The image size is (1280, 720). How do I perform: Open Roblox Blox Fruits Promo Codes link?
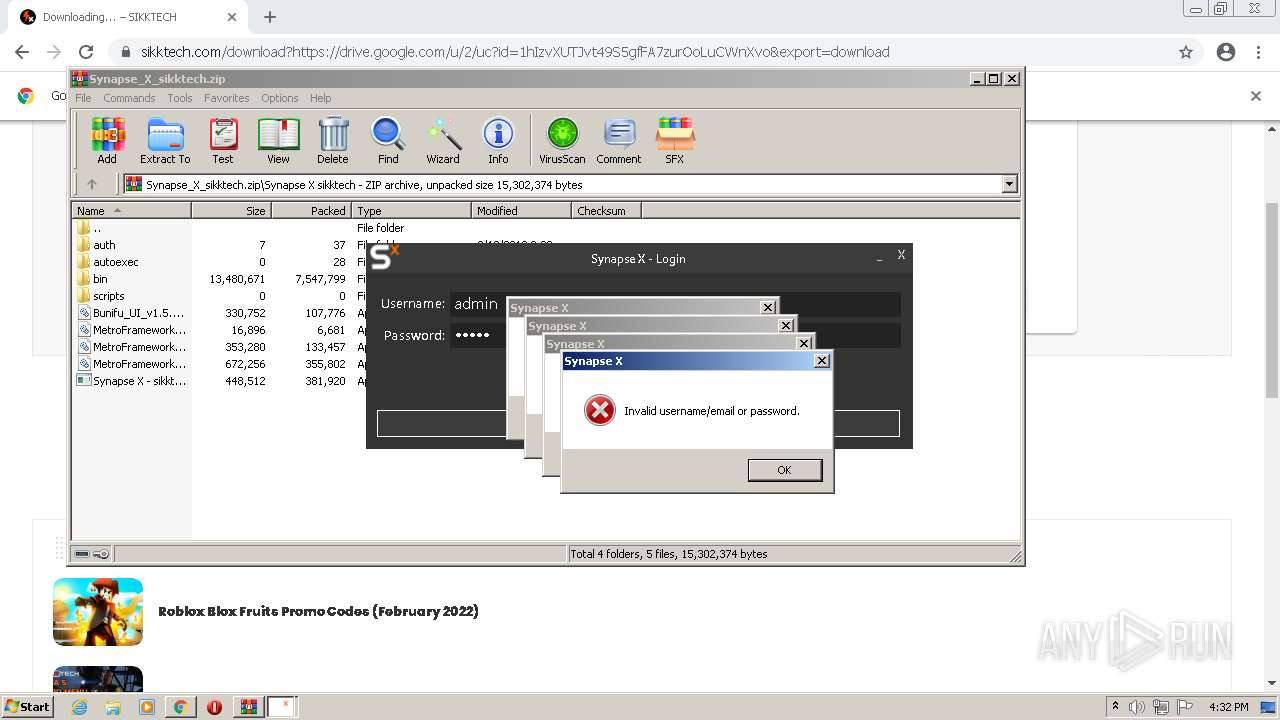(318, 611)
